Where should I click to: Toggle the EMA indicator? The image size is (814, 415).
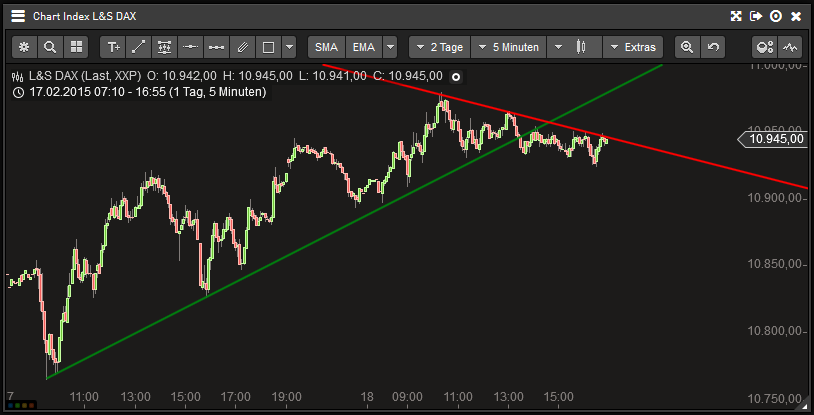point(364,47)
